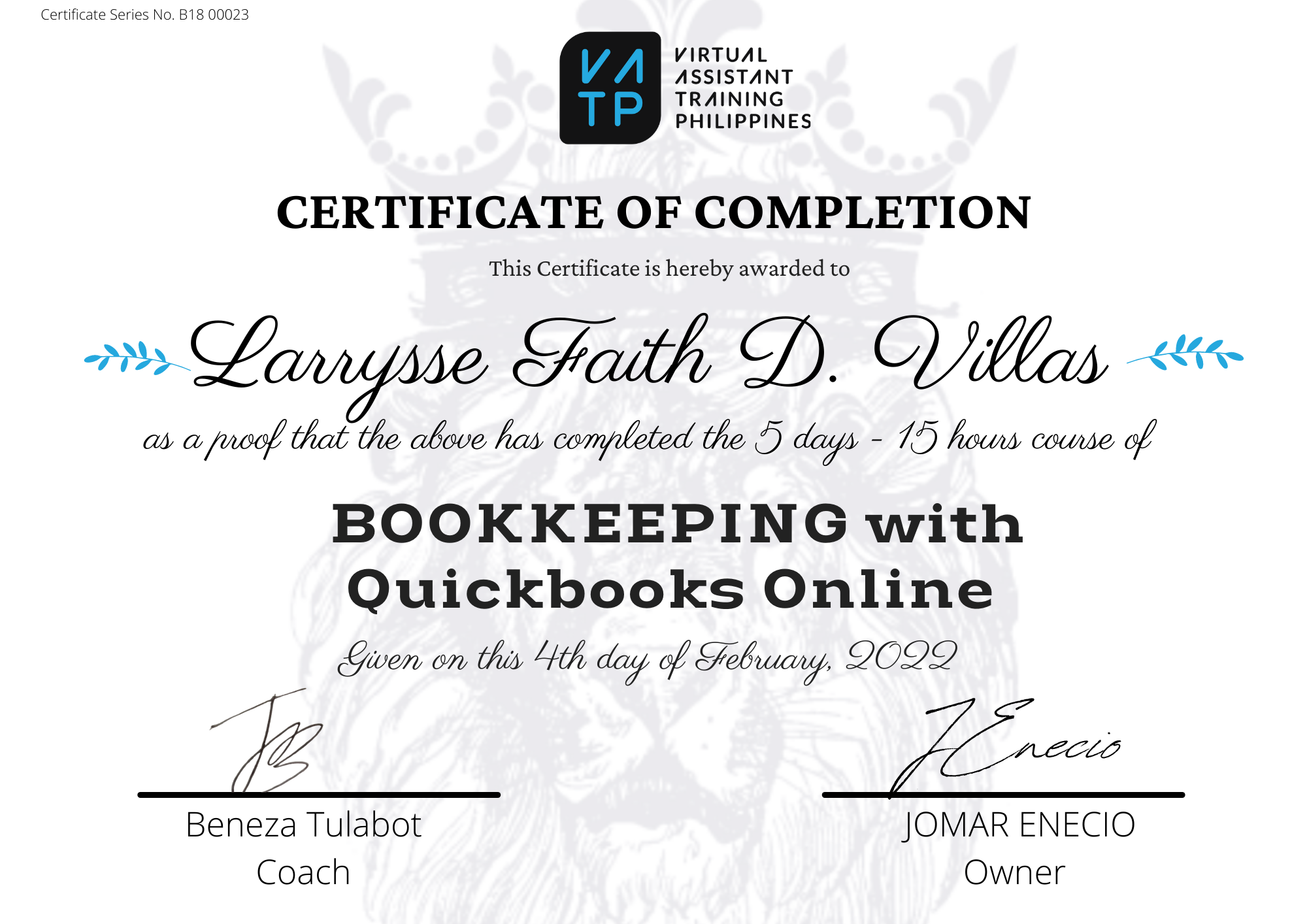Click the Certificate Series No. B18 00023 text

pyautogui.click(x=144, y=14)
